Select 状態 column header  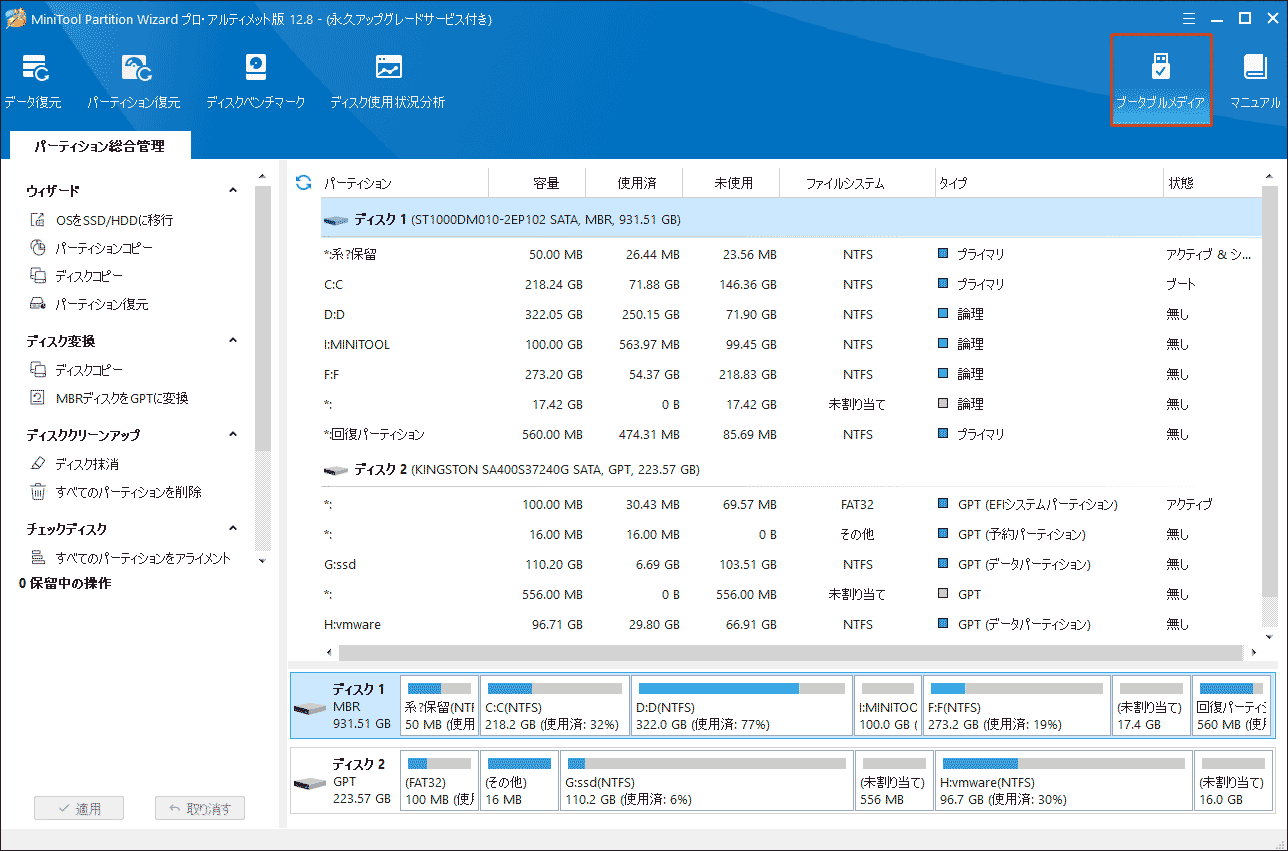(1211, 183)
